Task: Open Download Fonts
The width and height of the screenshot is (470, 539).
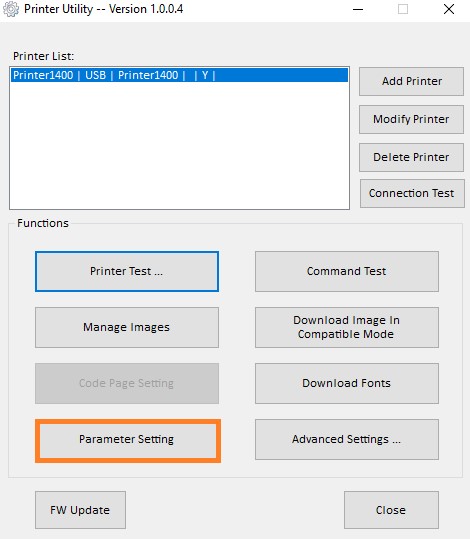Action: [347, 383]
